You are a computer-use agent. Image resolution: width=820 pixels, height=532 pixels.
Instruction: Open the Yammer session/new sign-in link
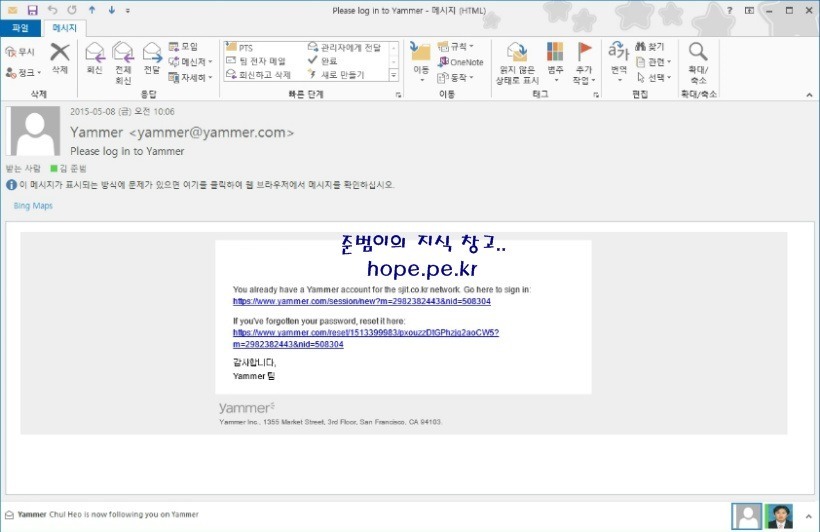(x=362, y=301)
